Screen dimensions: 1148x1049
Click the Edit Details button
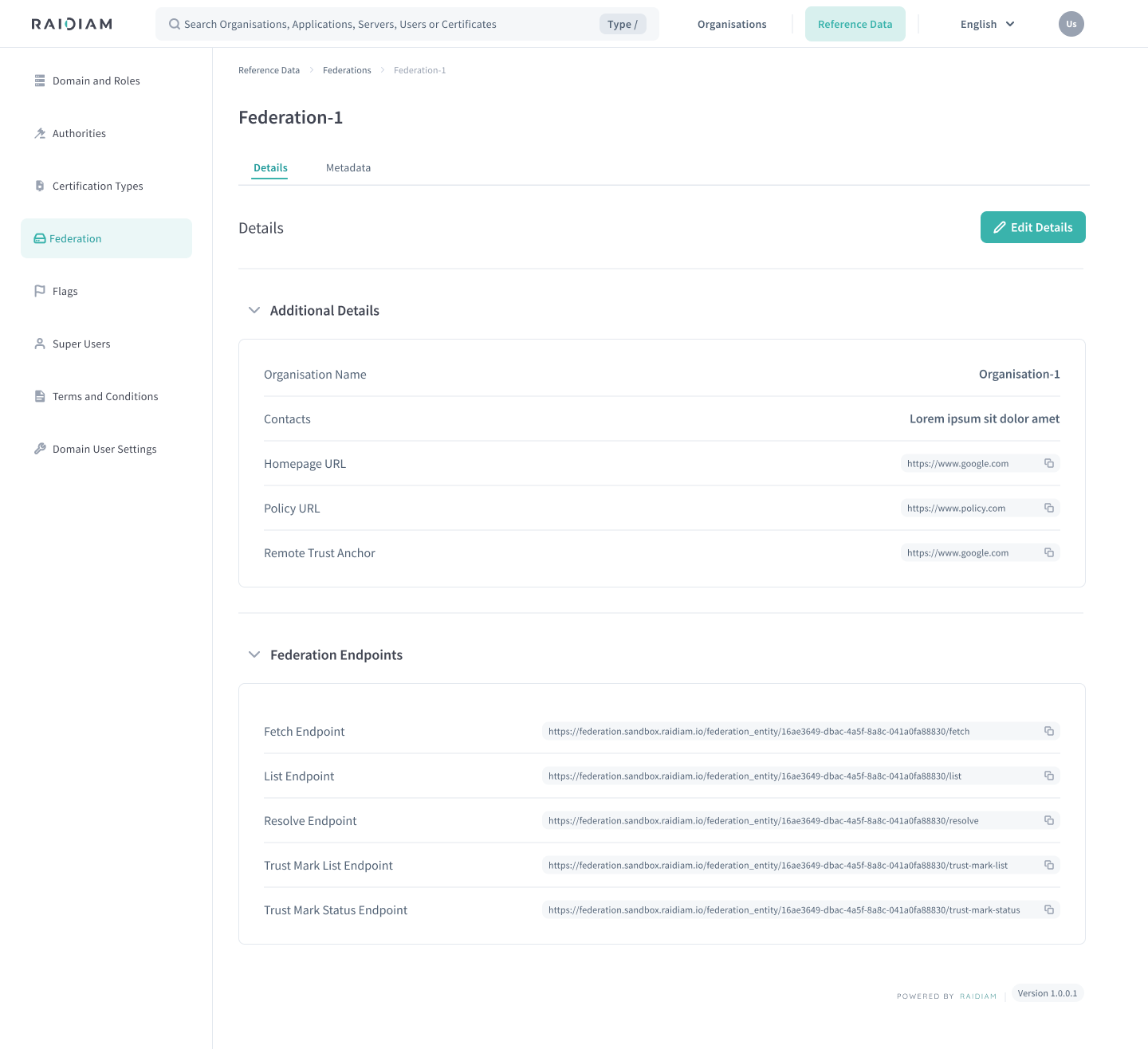[1032, 227]
